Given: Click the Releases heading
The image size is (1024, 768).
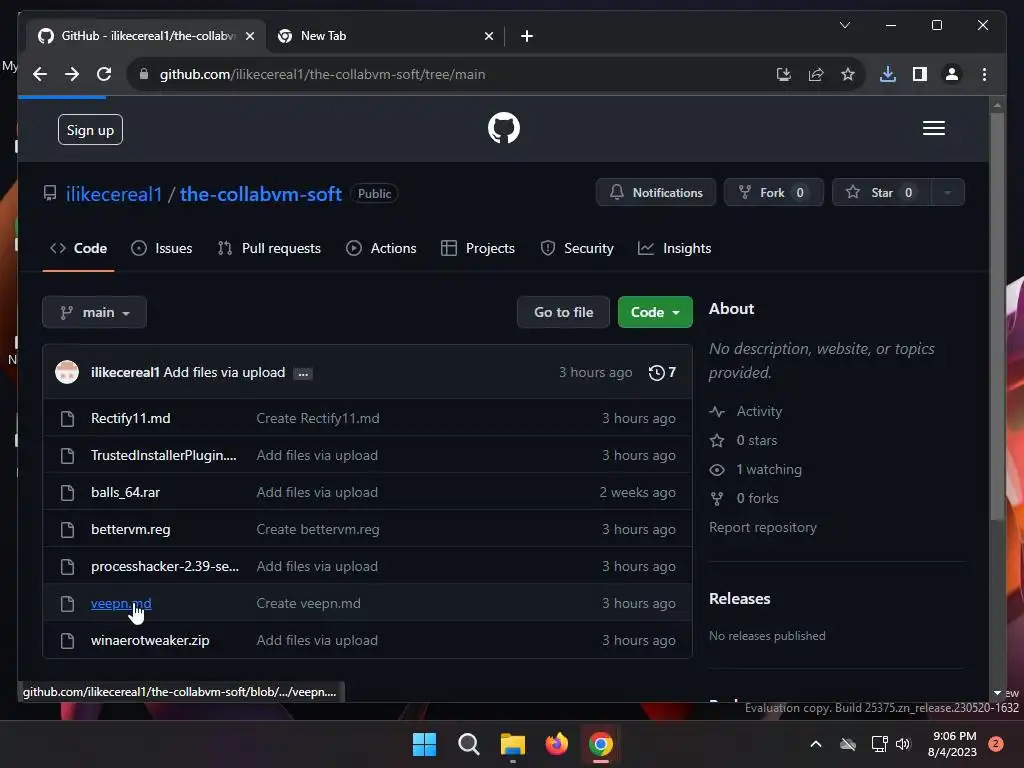Looking at the screenshot, I should (739, 599).
